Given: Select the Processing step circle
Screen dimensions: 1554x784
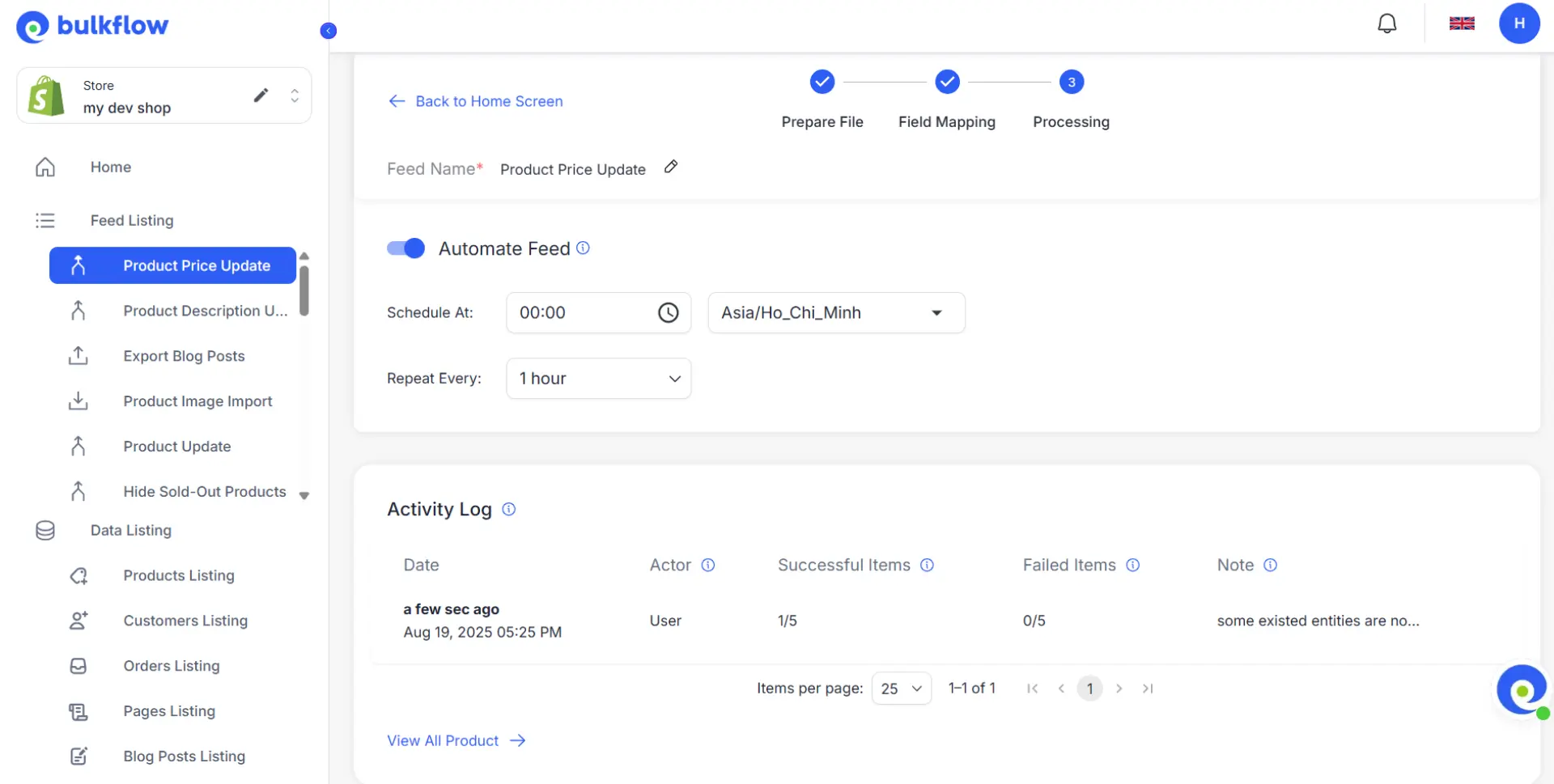Looking at the screenshot, I should coord(1071,81).
